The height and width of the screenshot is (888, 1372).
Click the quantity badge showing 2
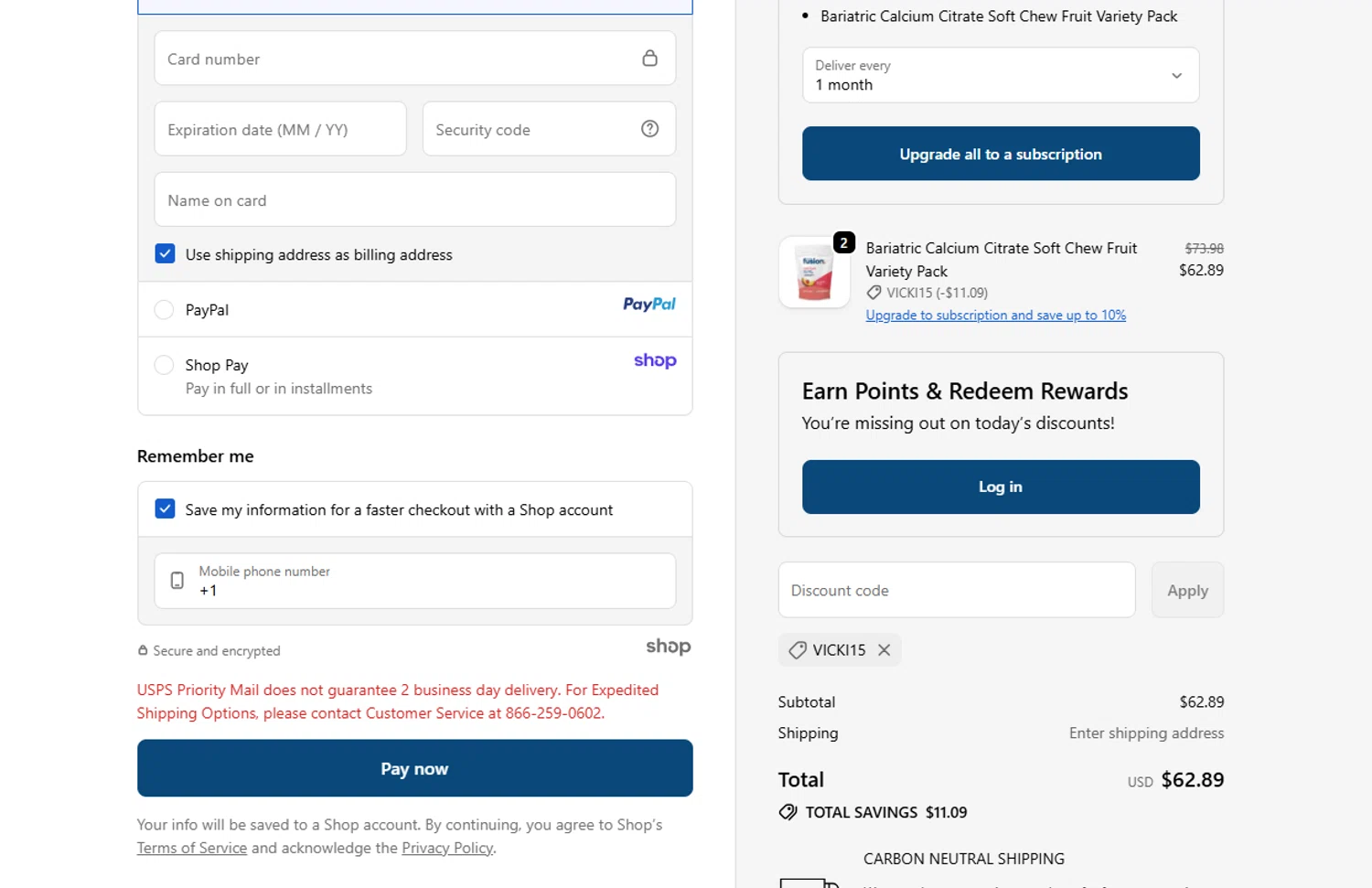click(x=843, y=242)
